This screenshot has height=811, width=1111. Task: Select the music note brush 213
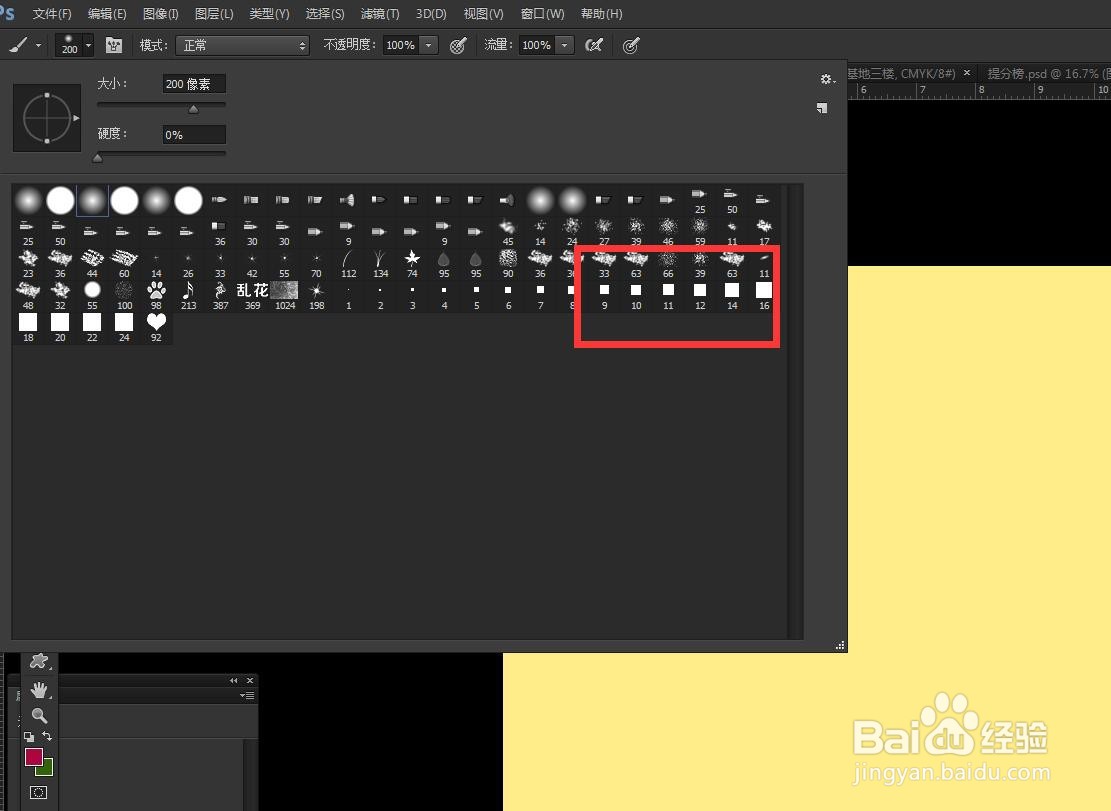coord(188,295)
